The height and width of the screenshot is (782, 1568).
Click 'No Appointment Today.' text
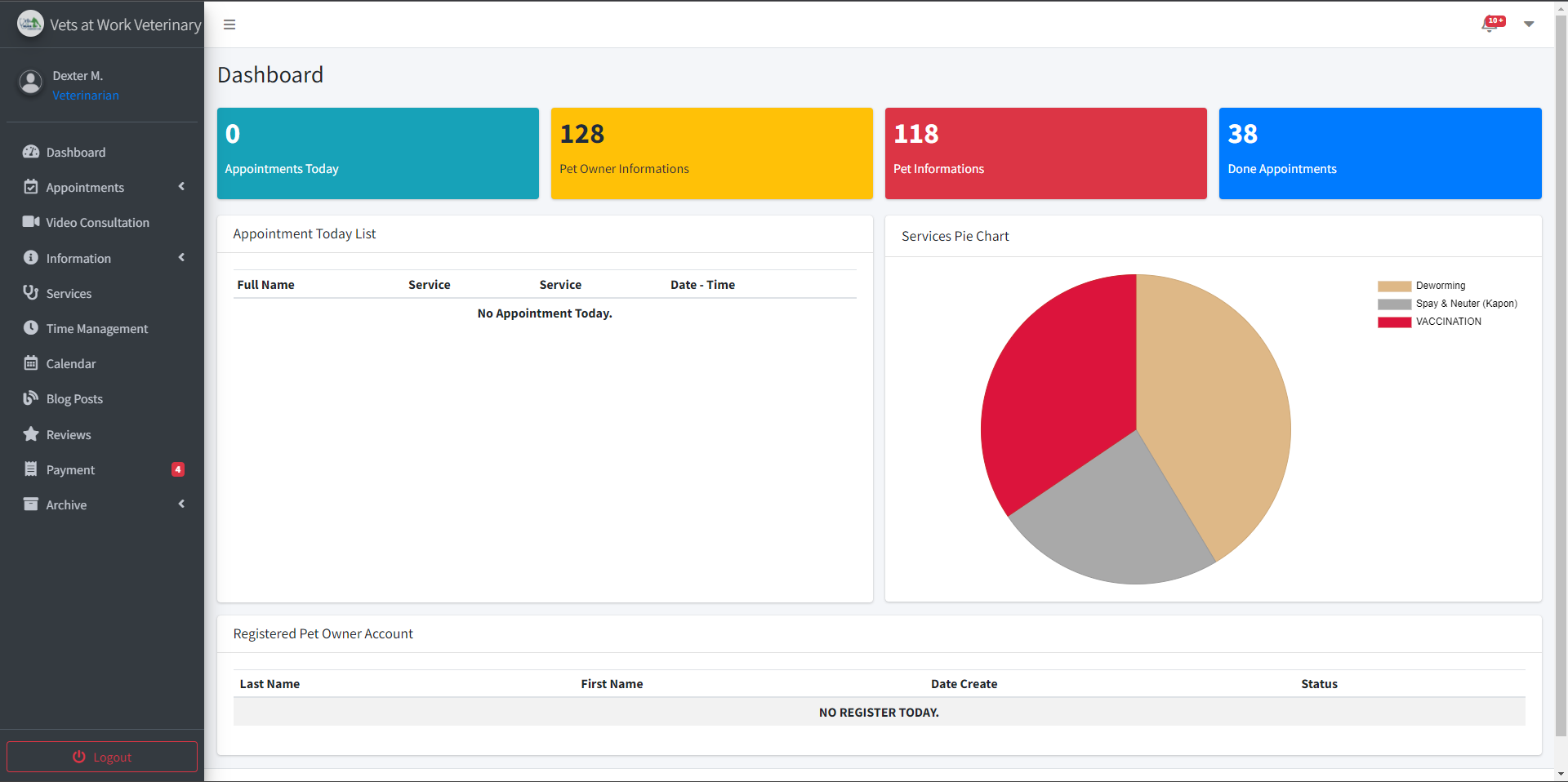coord(545,313)
